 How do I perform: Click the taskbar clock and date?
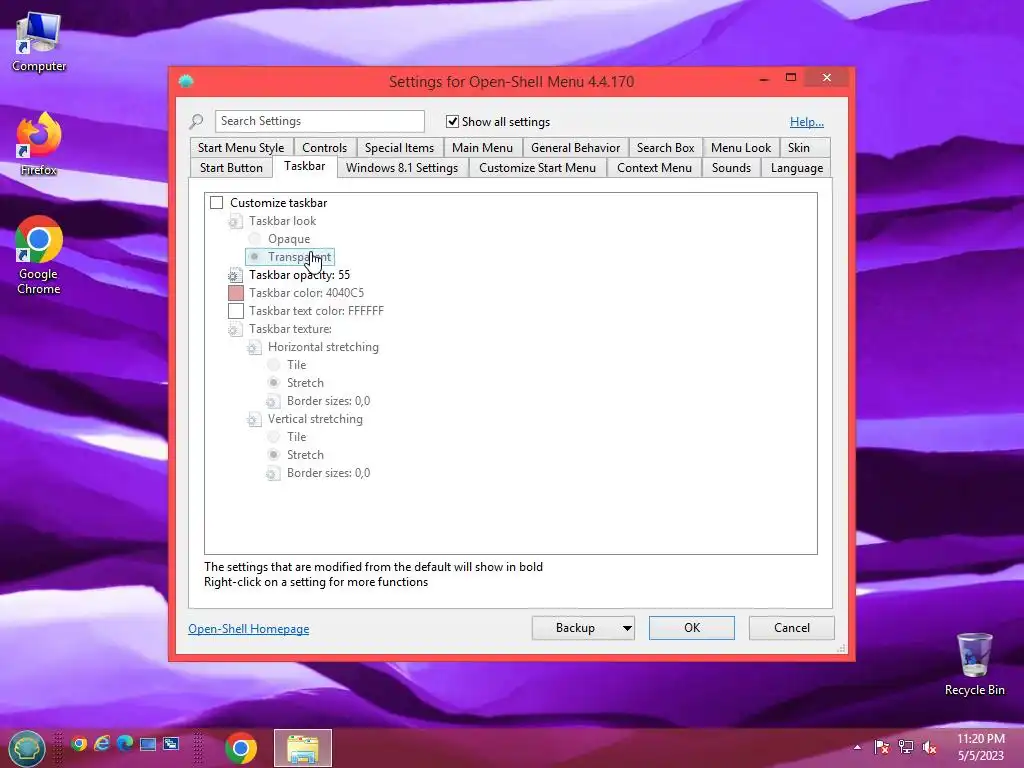tap(981, 747)
